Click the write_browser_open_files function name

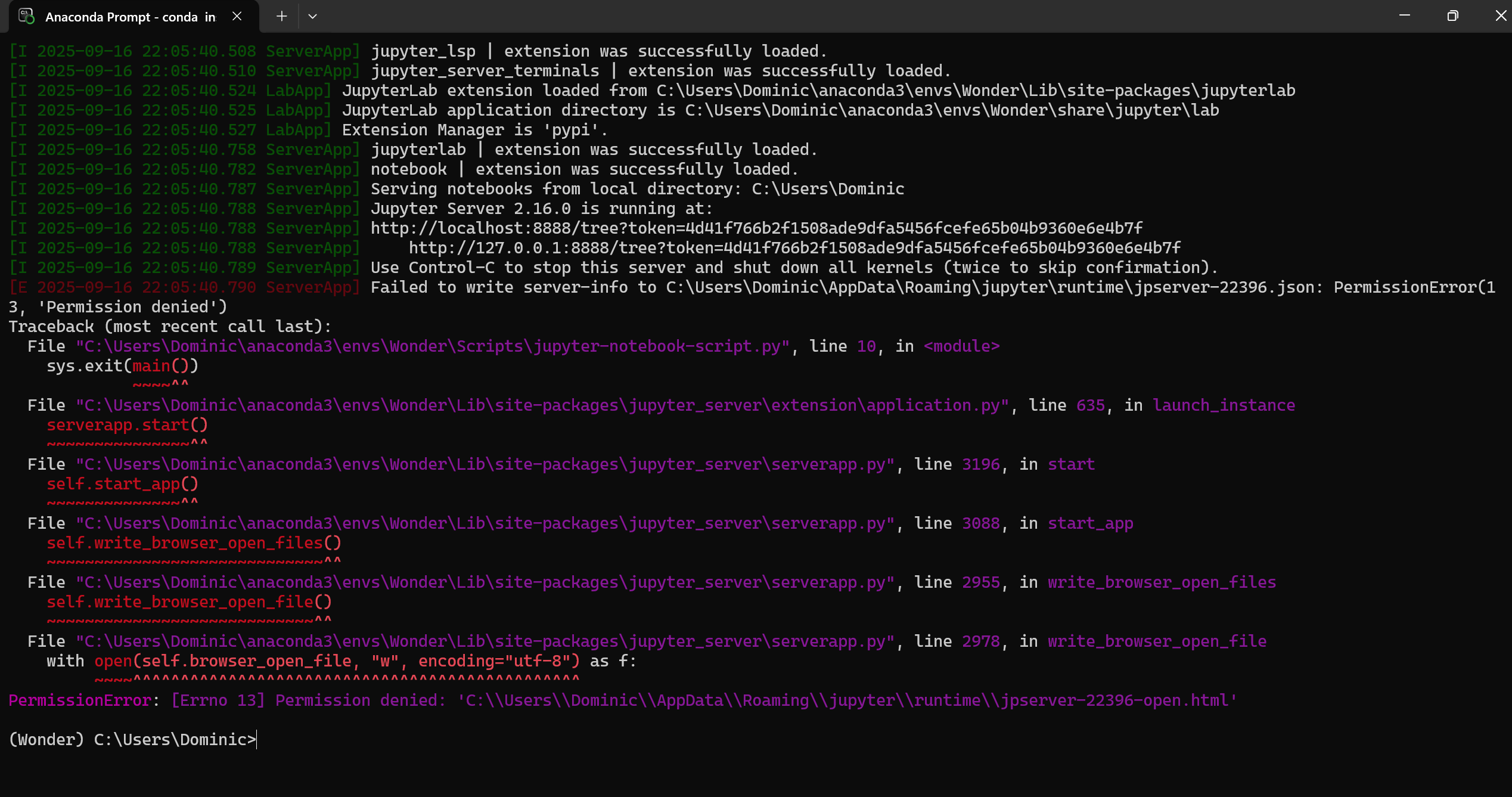[1162, 582]
